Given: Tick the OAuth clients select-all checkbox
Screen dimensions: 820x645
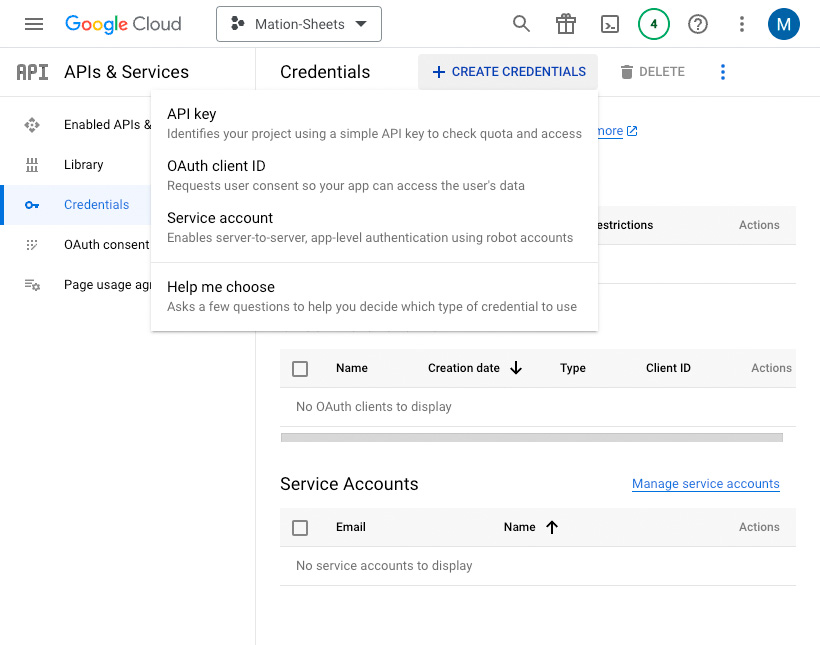Looking at the screenshot, I should 300,369.
